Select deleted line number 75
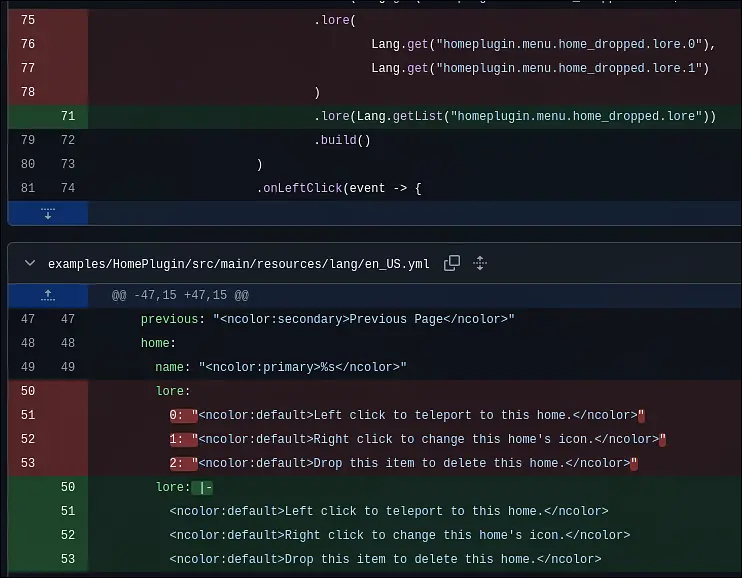 pyautogui.click(x=28, y=20)
